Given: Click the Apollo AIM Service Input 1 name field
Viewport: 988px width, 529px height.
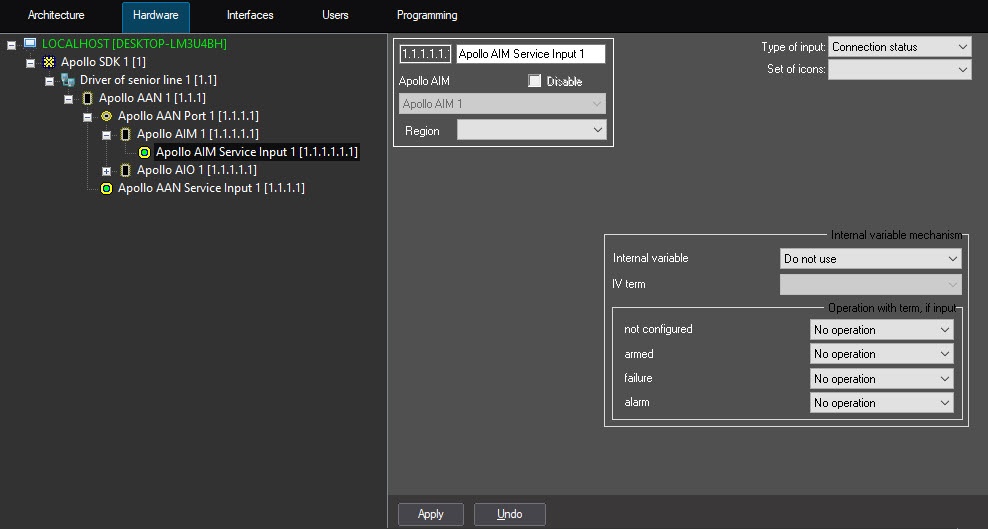Looking at the screenshot, I should point(530,54).
